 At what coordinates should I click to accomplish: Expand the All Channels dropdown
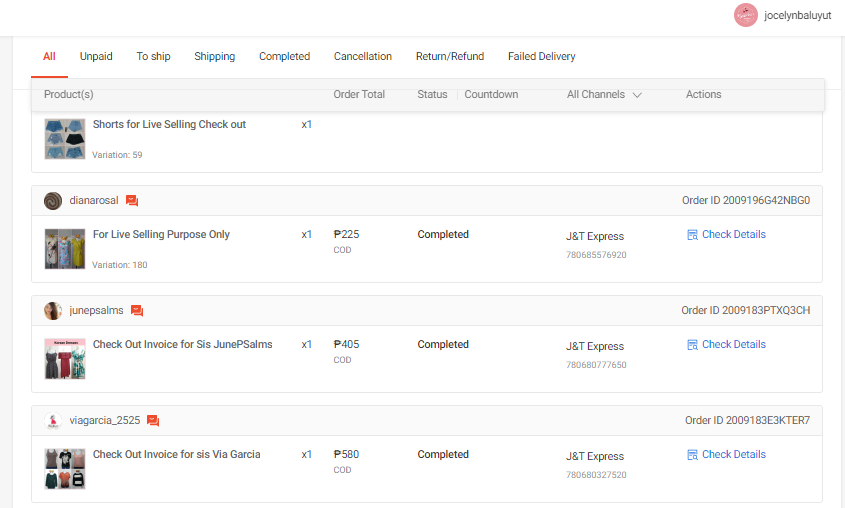(x=604, y=95)
